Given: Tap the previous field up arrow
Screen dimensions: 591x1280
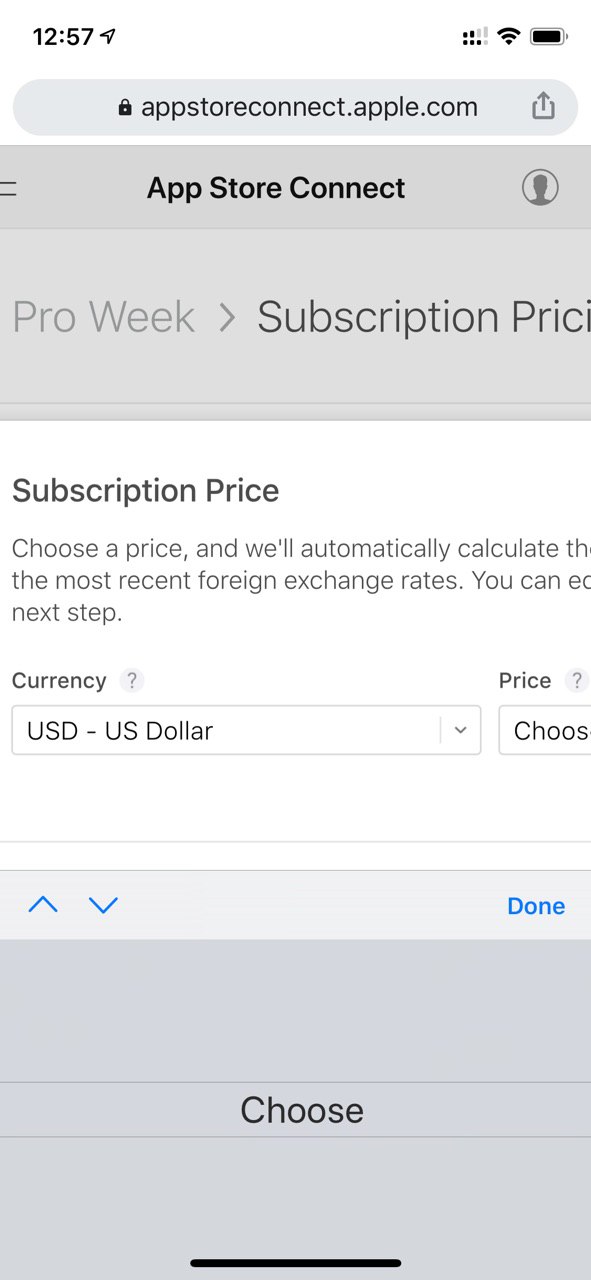Looking at the screenshot, I should click(x=43, y=905).
